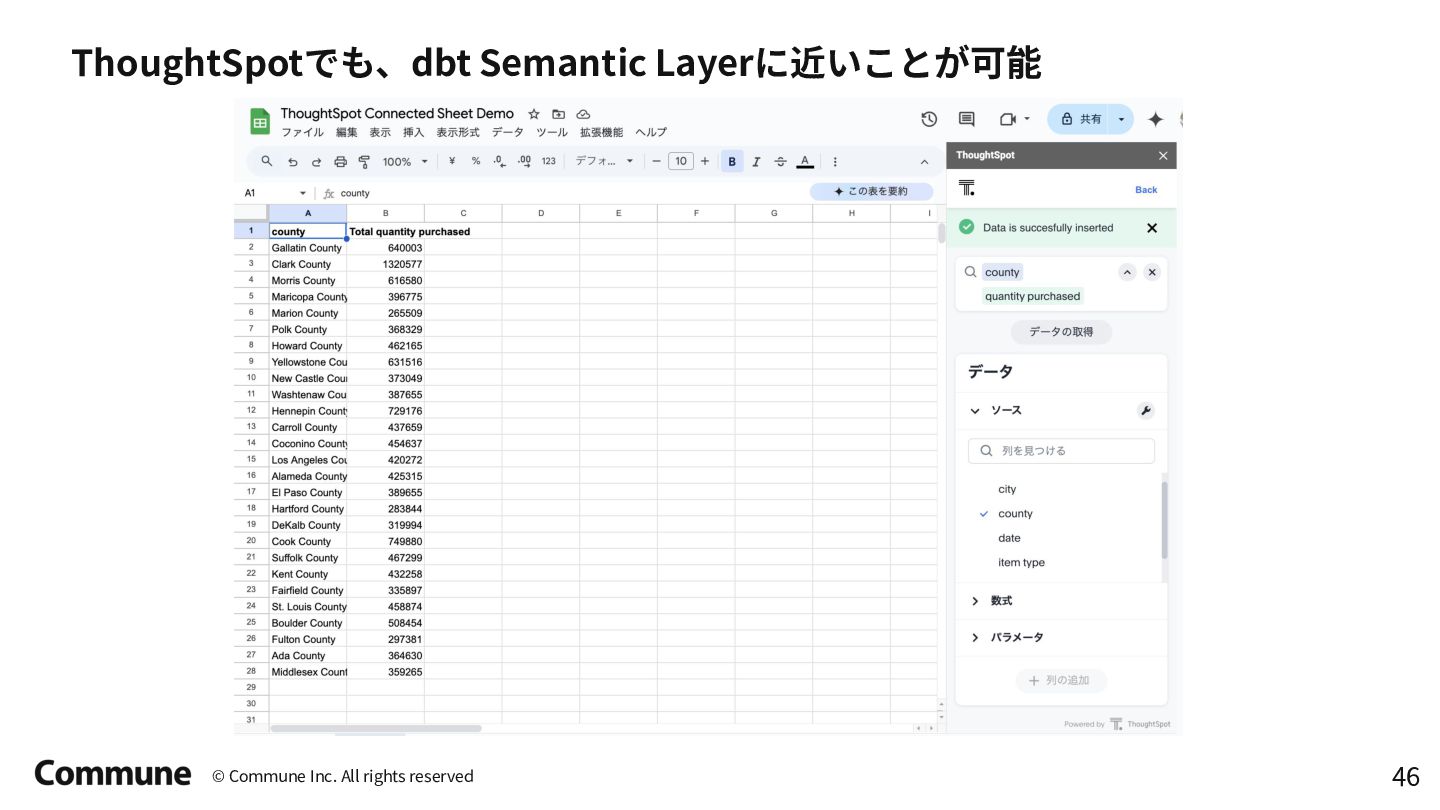Open the Format (表示形式) menu
This screenshot has width=1440, height=810.
click(458, 132)
